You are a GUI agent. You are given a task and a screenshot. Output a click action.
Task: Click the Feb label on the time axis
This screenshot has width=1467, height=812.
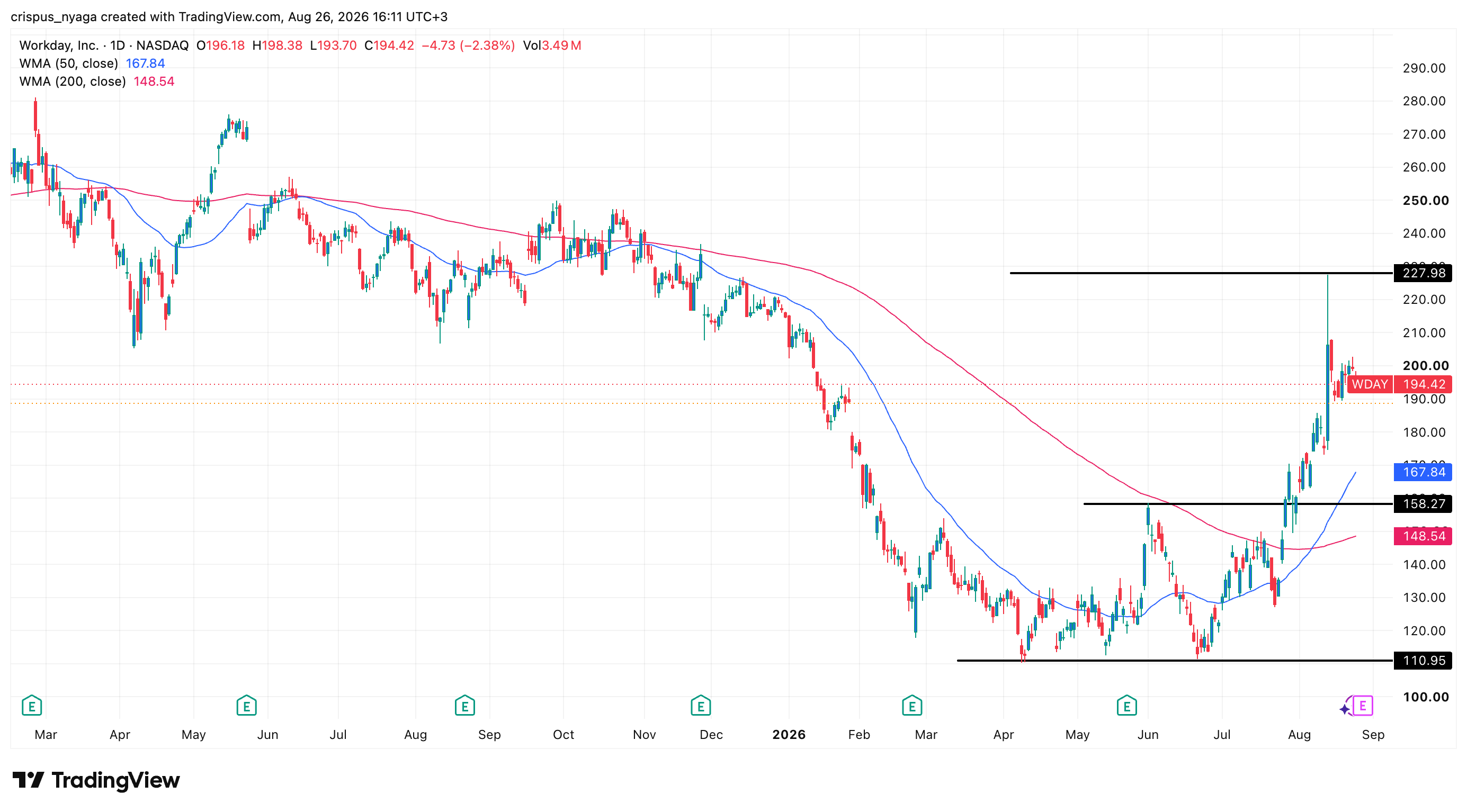click(859, 735)
